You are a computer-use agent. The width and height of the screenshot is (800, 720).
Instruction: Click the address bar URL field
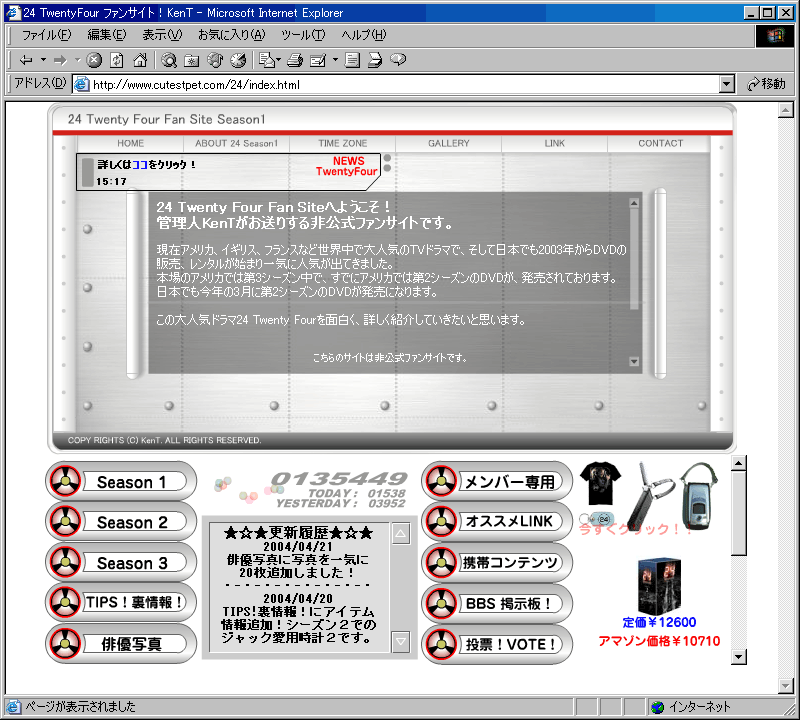(403, 84)
